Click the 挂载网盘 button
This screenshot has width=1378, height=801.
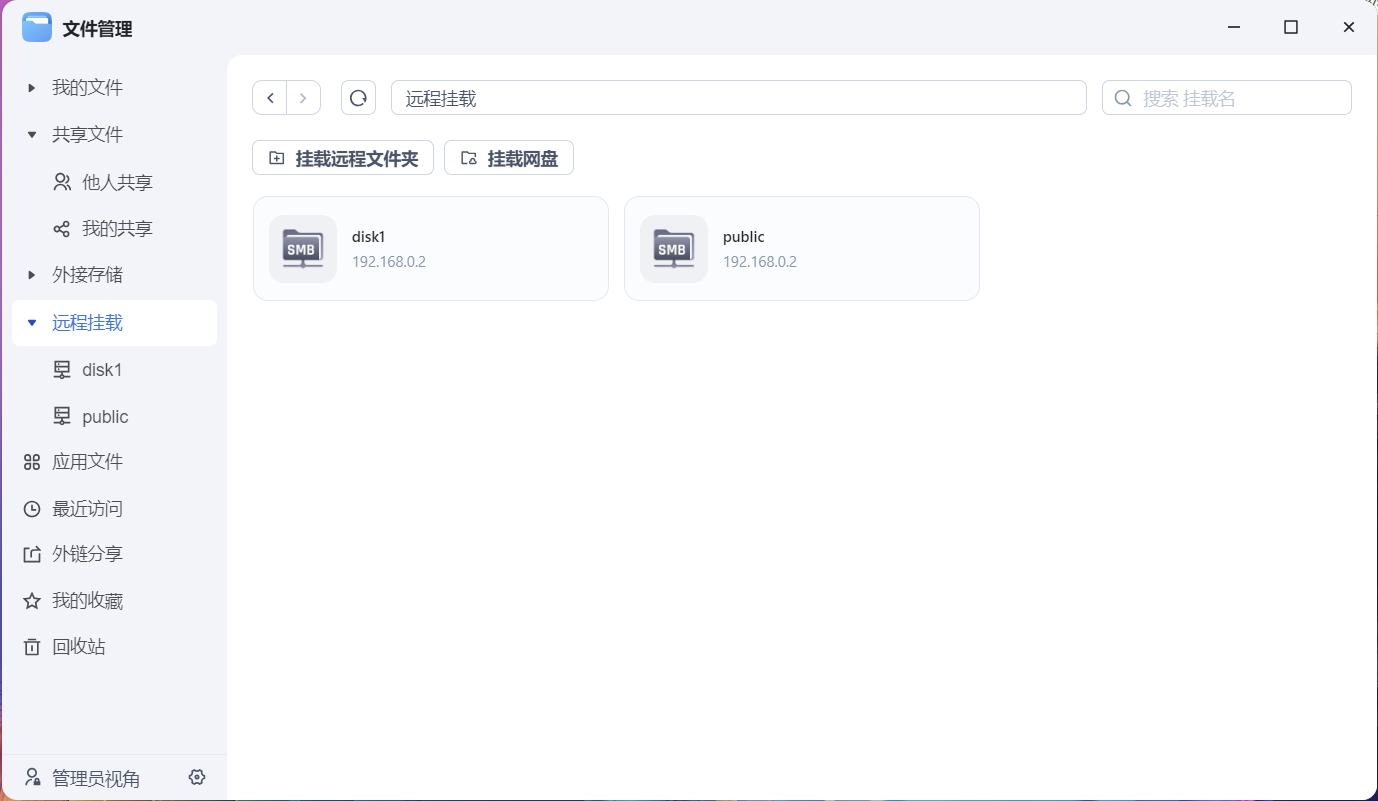(509, 158)
